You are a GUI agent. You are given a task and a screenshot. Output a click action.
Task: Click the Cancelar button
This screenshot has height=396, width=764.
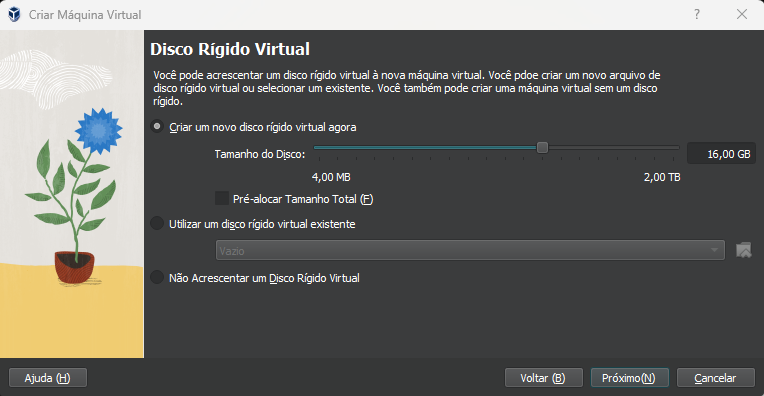click(x=716, y=378)
